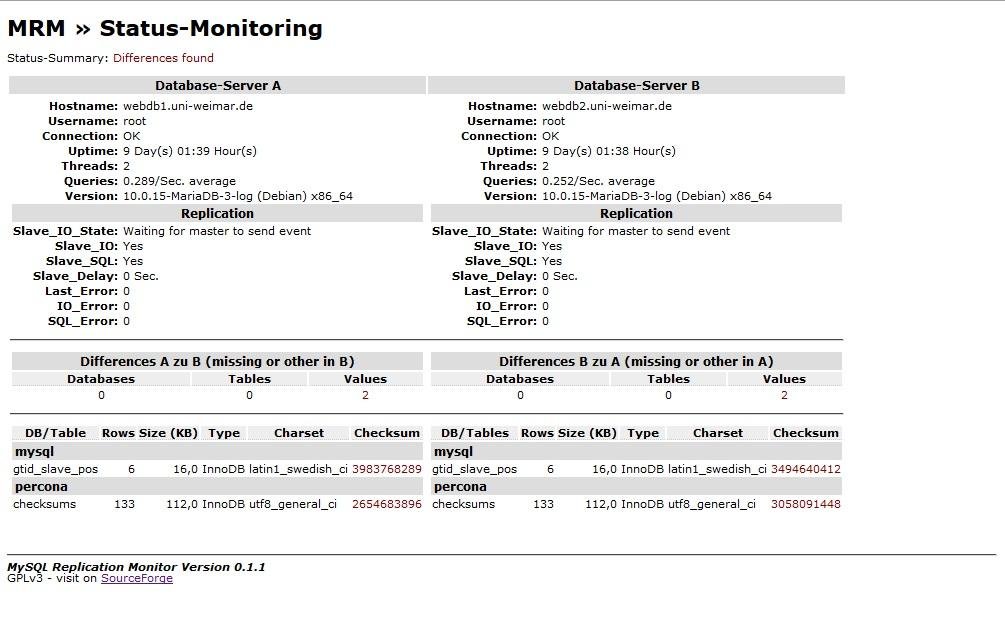Select the Database-Server B header
Viewport: 1005px width, 637px height.
tap(636, 85)
